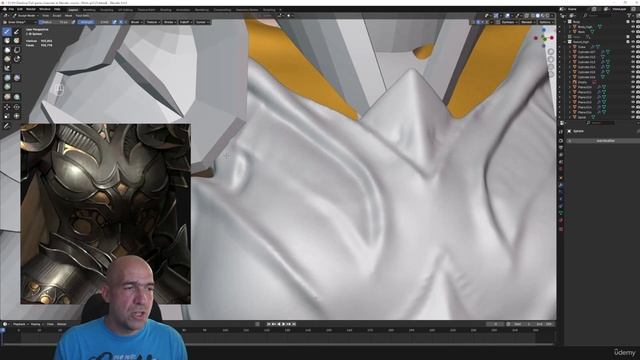Viewport: 640px width, 360px height.
Task: Switch to material preview shading
Action: 543,16
